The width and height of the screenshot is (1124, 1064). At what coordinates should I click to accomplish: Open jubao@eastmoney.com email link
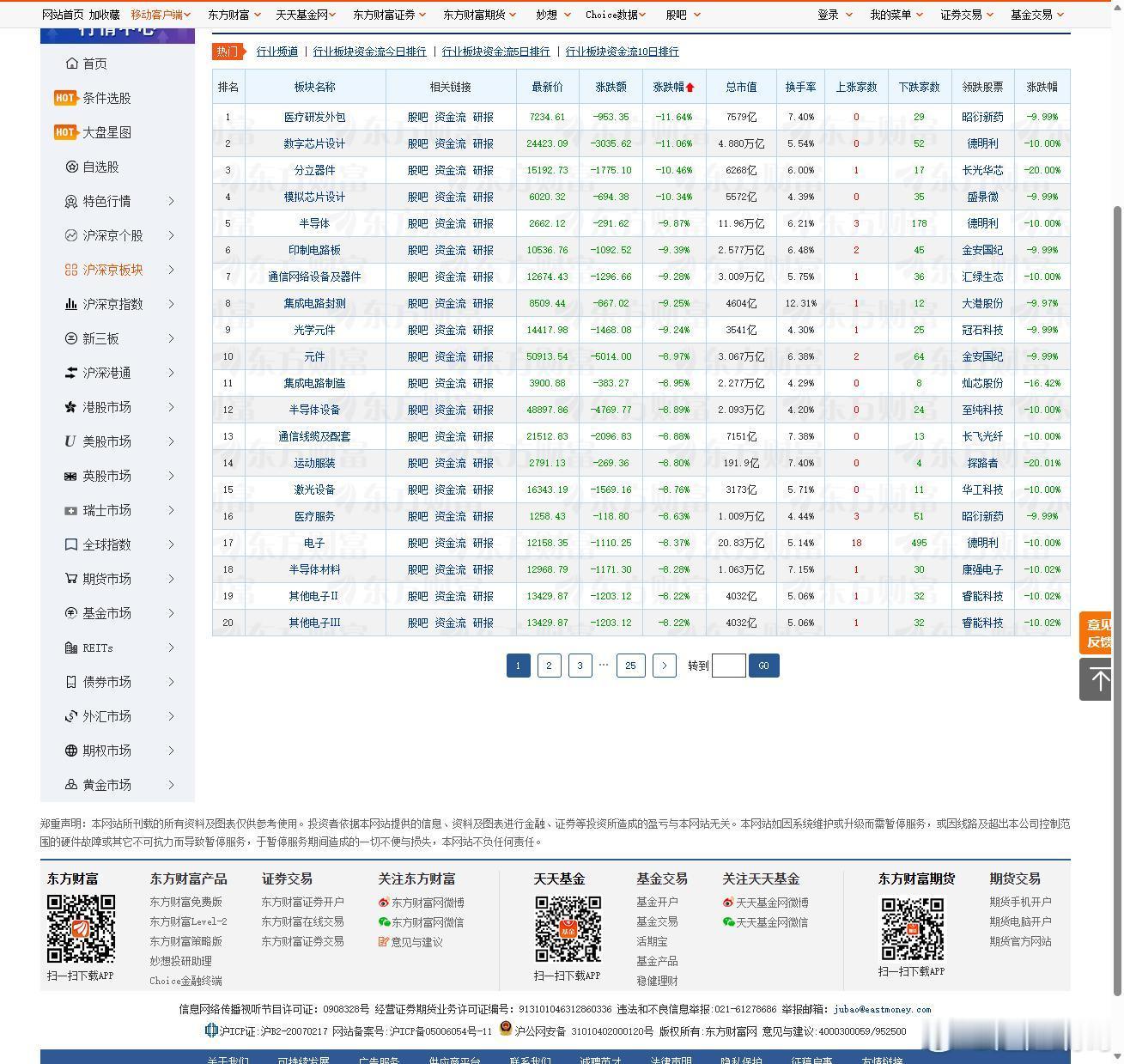(882, 1009)
